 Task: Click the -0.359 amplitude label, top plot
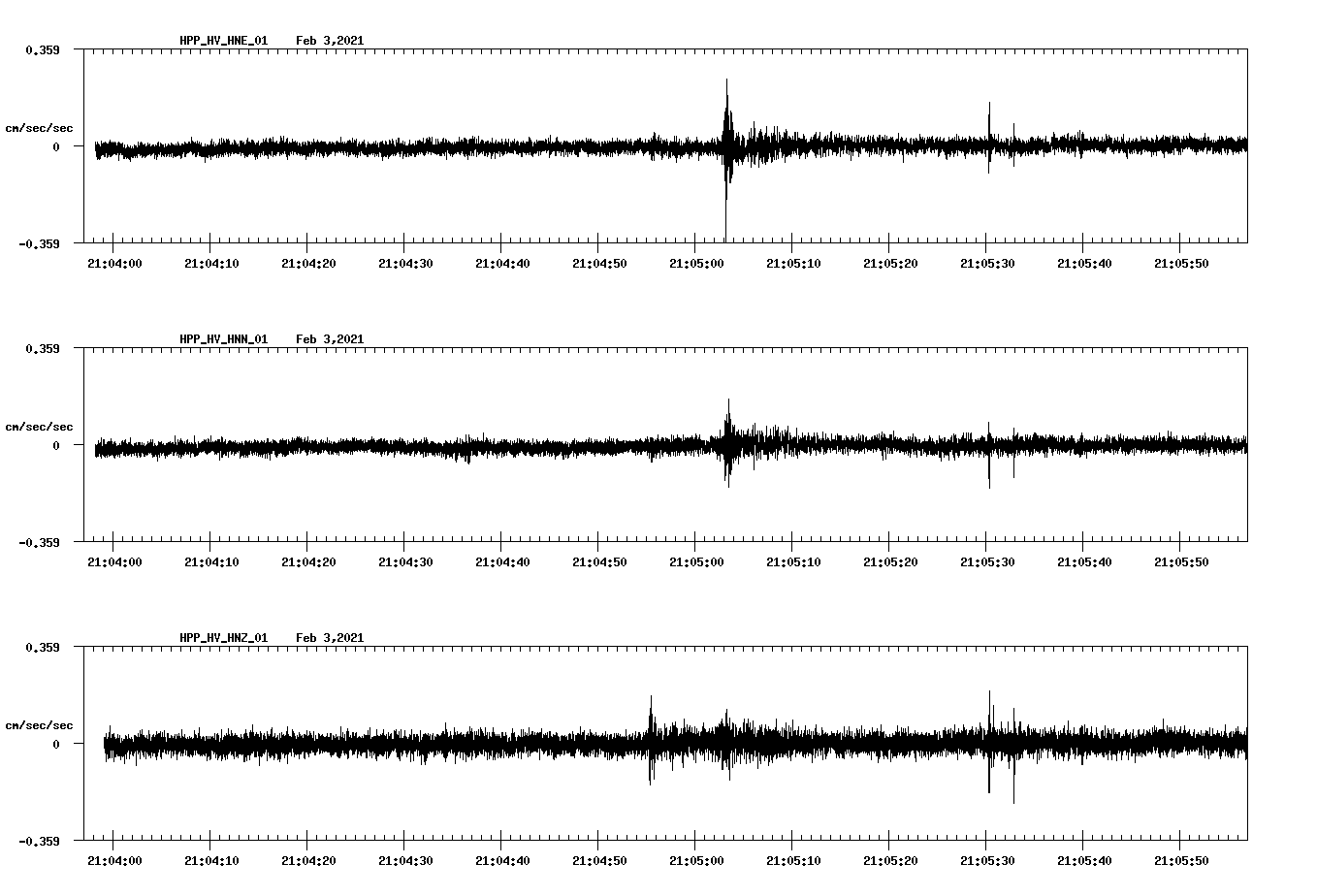[x=37, y=245]
